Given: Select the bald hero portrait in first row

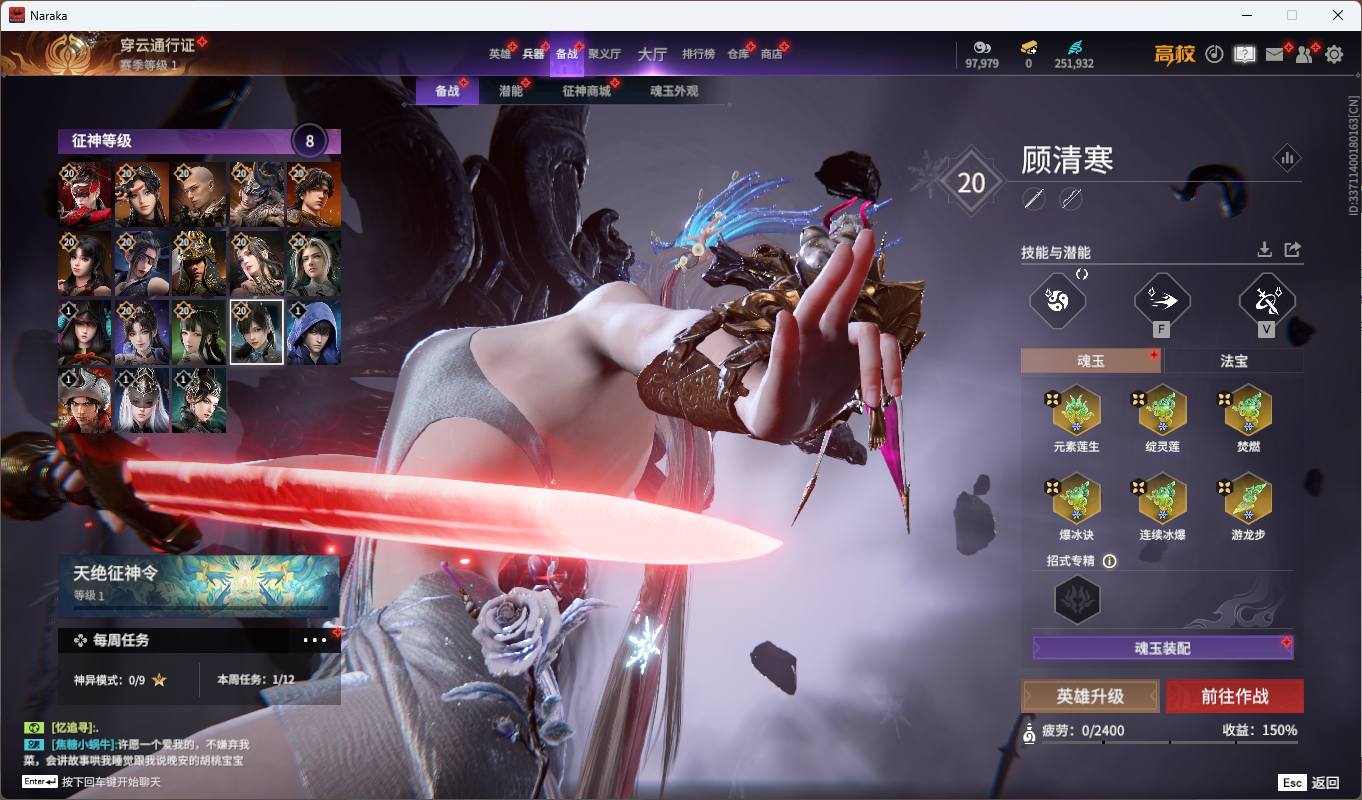Looking at the screenshot, I should [199, 195].
